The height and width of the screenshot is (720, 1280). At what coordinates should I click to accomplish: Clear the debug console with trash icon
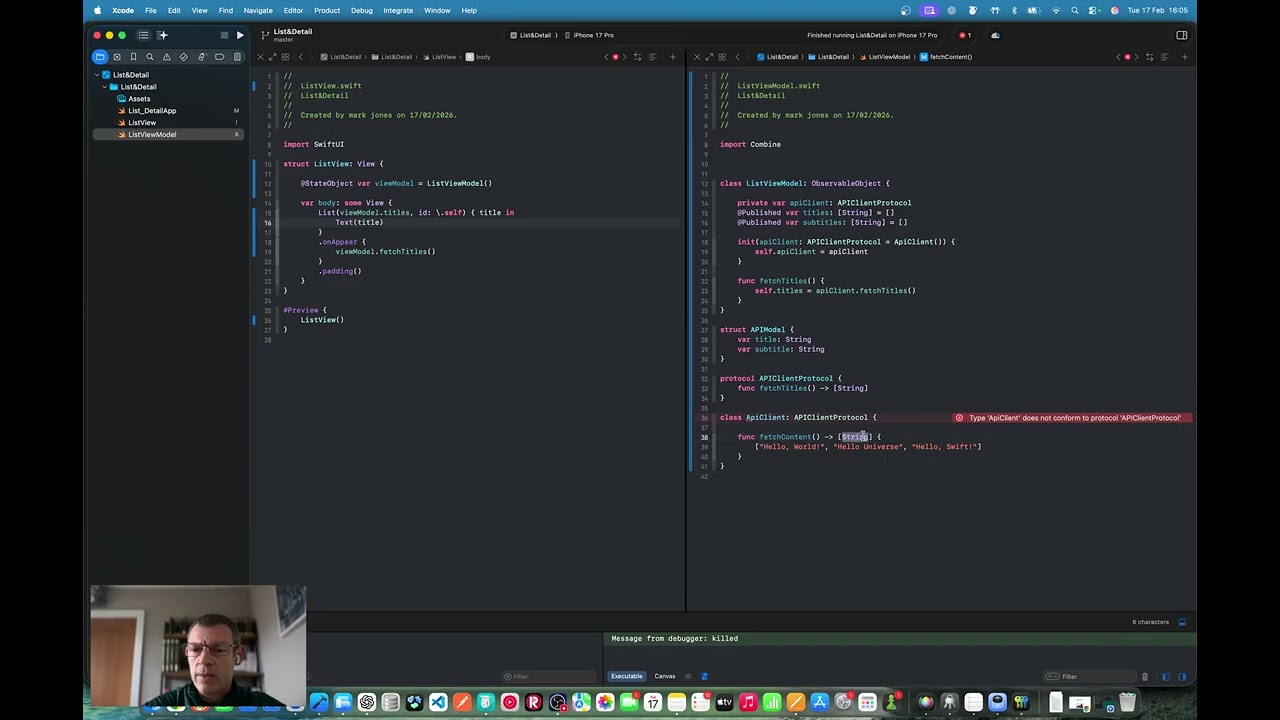tap(1145, 677)
